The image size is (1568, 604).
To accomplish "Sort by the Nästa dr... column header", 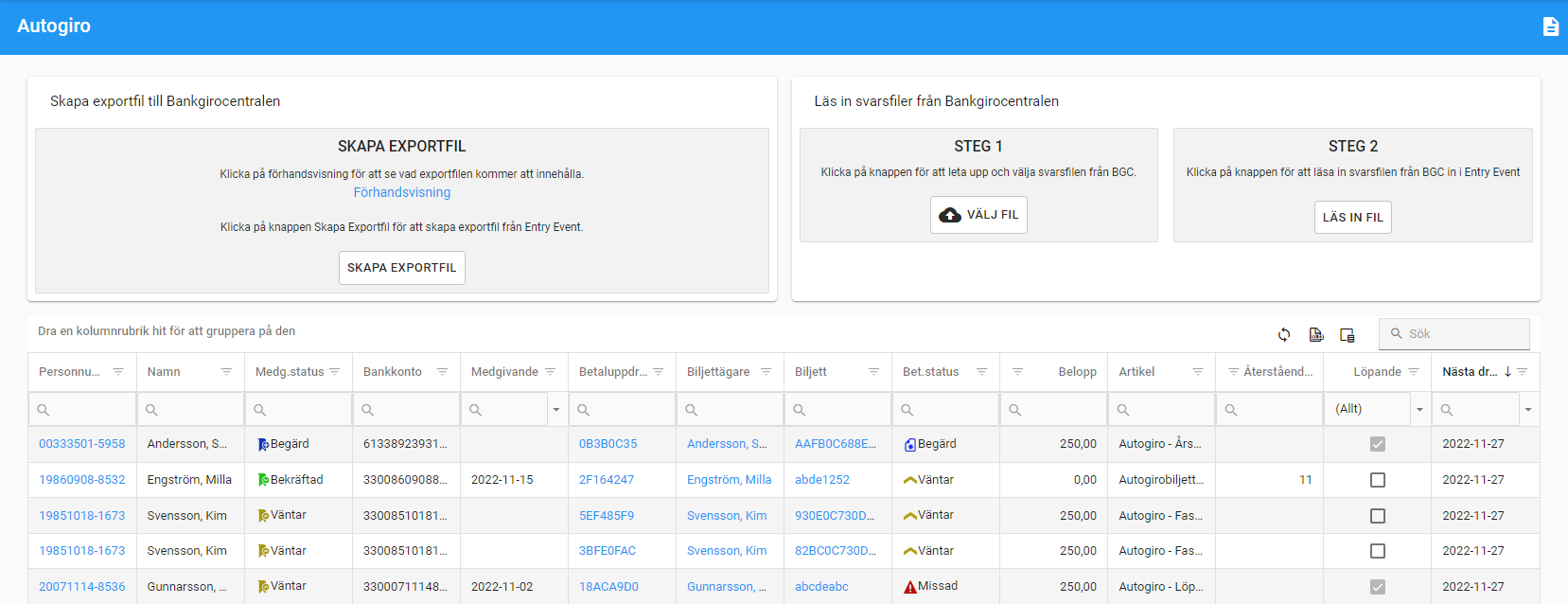I will coord(1469,372).
